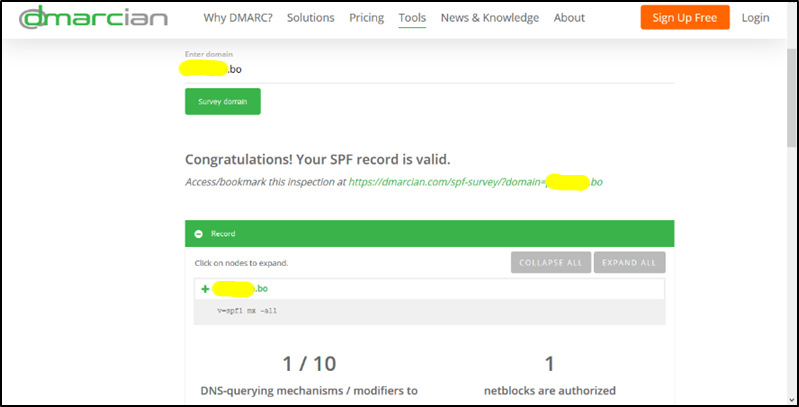Focus the Enter domain input field
This screenshot has width=799, height=407.
click(x=430, y=70)
